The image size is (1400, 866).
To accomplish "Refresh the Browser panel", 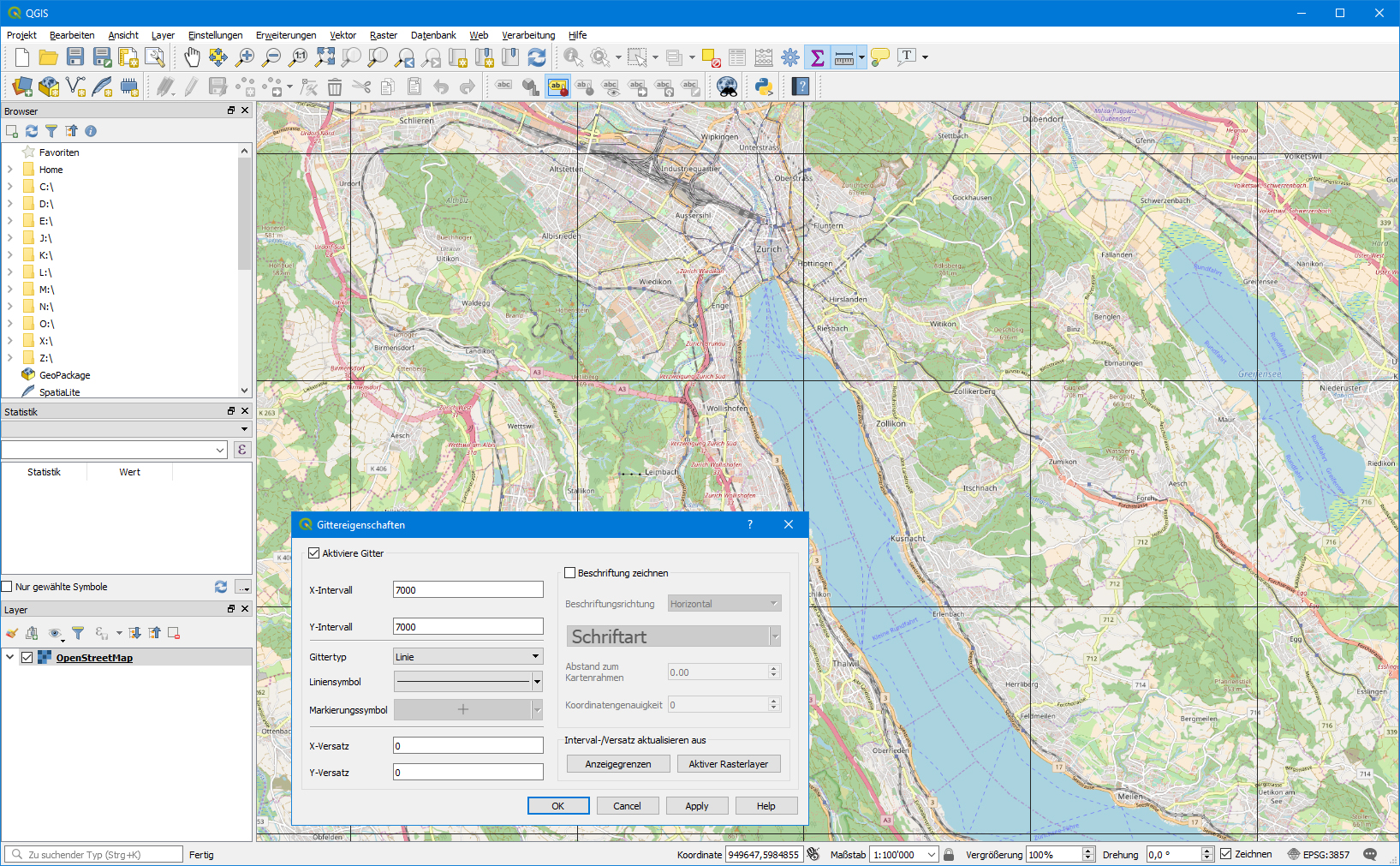I will click(32, 131).
